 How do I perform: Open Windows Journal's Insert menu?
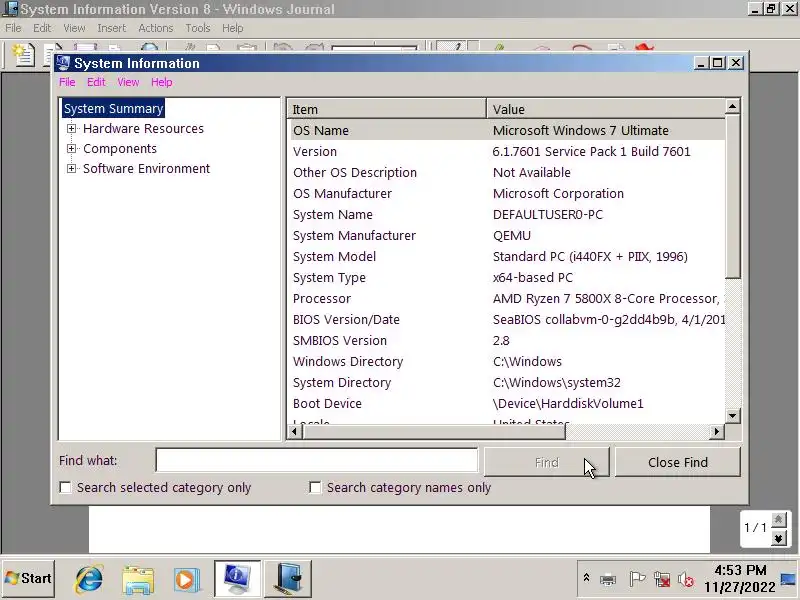[x=111, y=28]
